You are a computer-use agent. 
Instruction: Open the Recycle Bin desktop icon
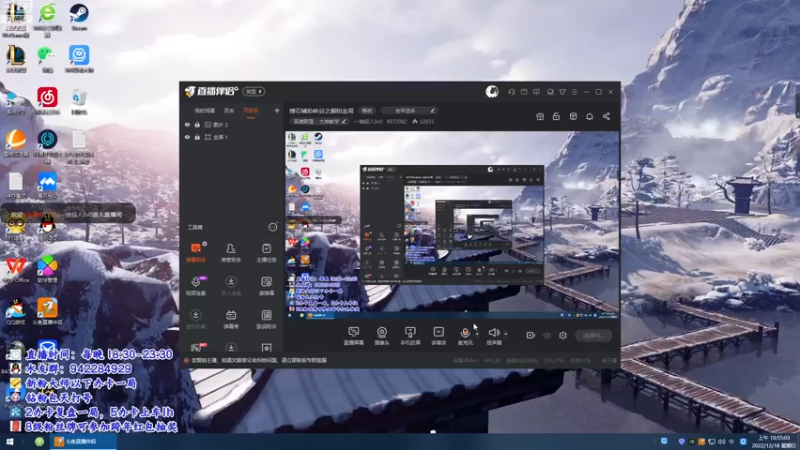pos(79,101)
